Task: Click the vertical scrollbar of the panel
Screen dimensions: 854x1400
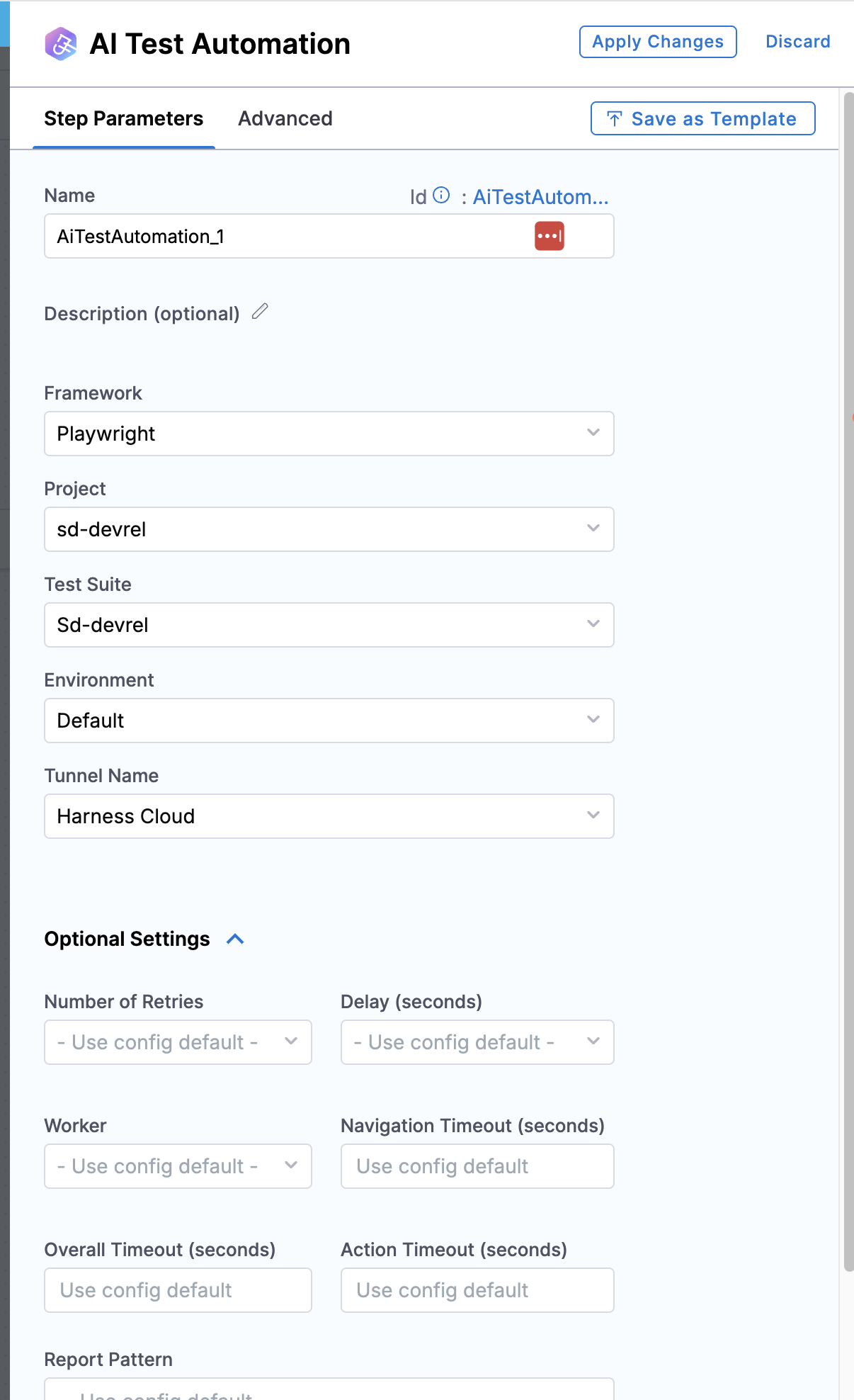Action: tap(849, 680)
